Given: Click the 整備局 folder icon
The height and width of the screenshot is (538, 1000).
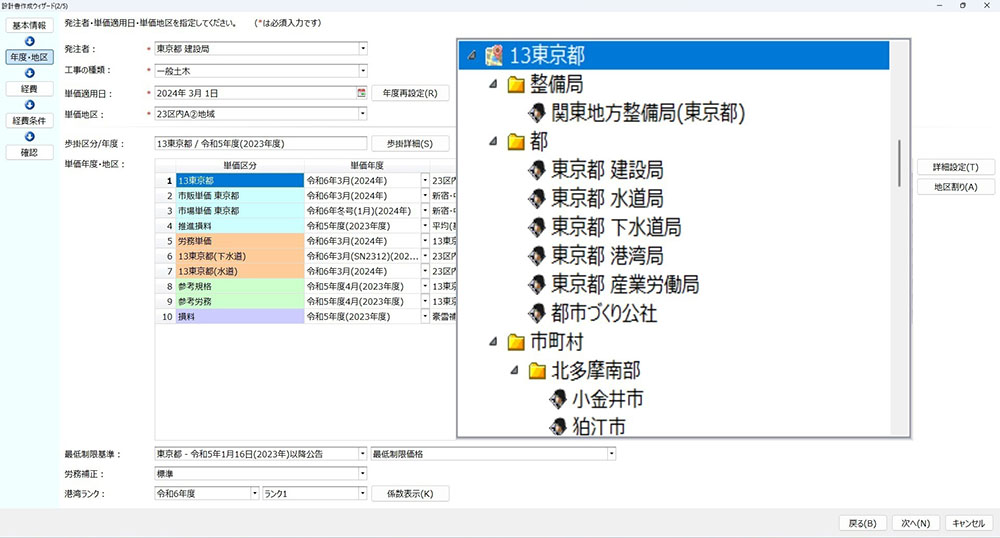Looking at the screenshot, I should 516,84.
